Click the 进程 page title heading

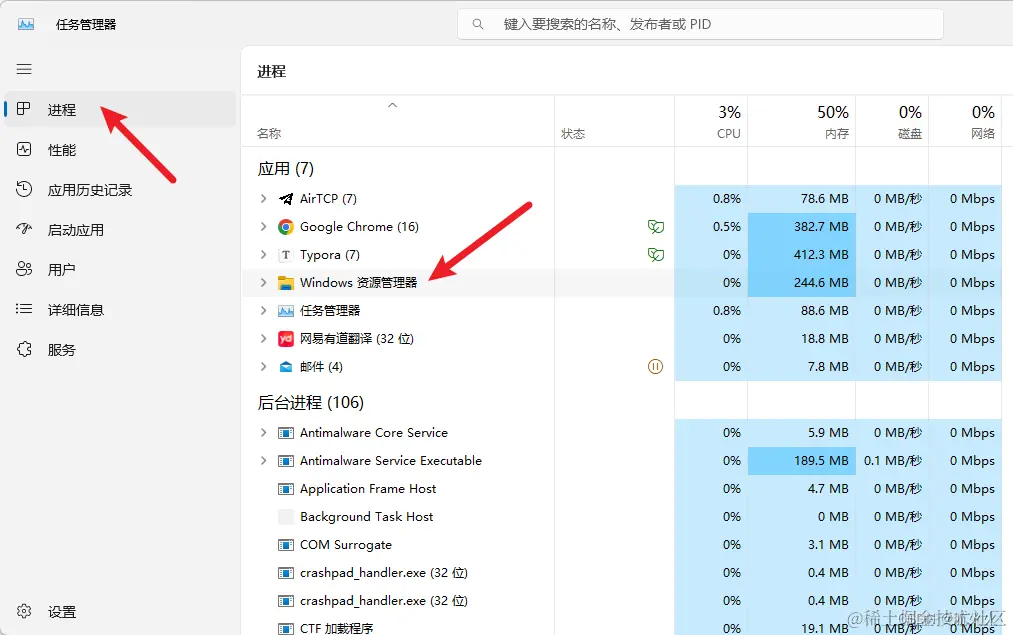pos(271,71)
